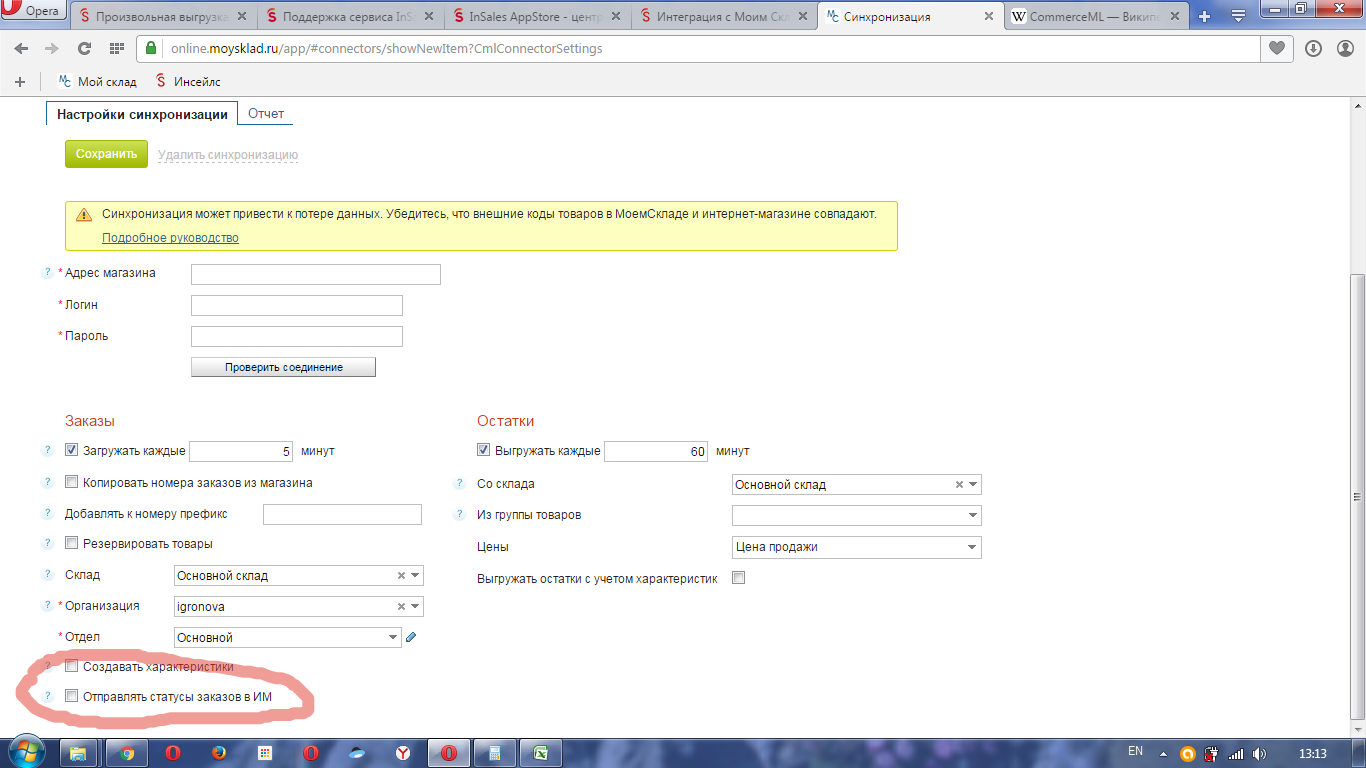Click the green Сохранить button

[106, 154]
